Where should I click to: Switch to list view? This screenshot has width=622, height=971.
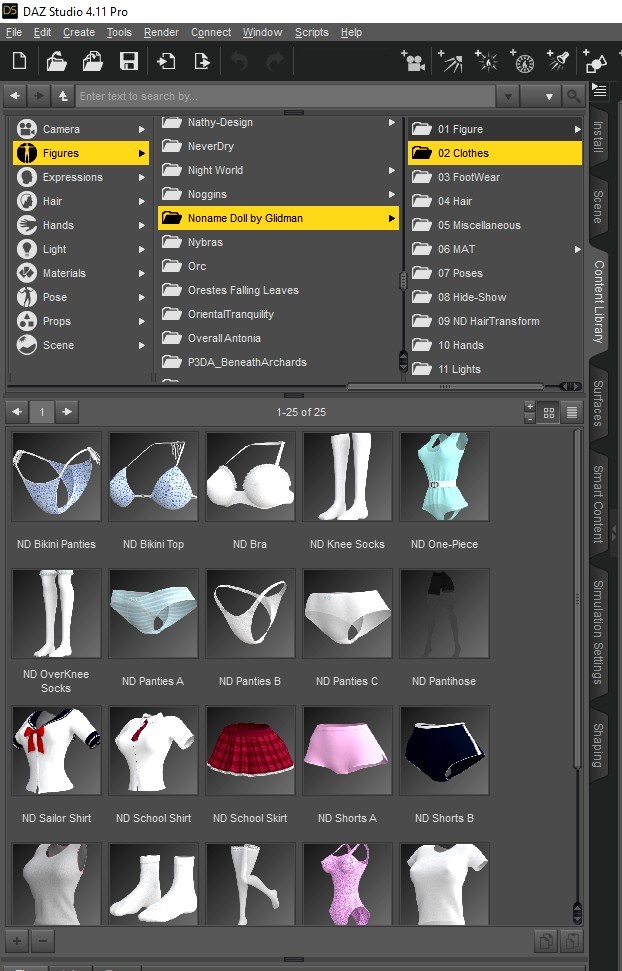572,412
